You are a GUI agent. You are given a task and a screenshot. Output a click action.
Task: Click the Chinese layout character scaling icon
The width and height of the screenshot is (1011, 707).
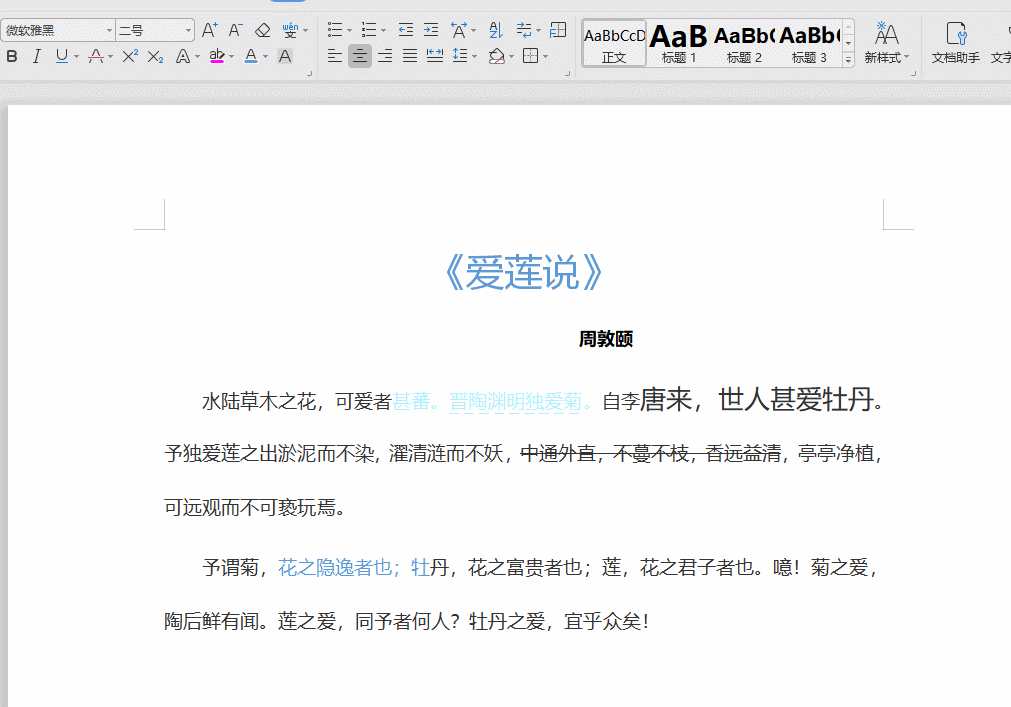[459, 30]
